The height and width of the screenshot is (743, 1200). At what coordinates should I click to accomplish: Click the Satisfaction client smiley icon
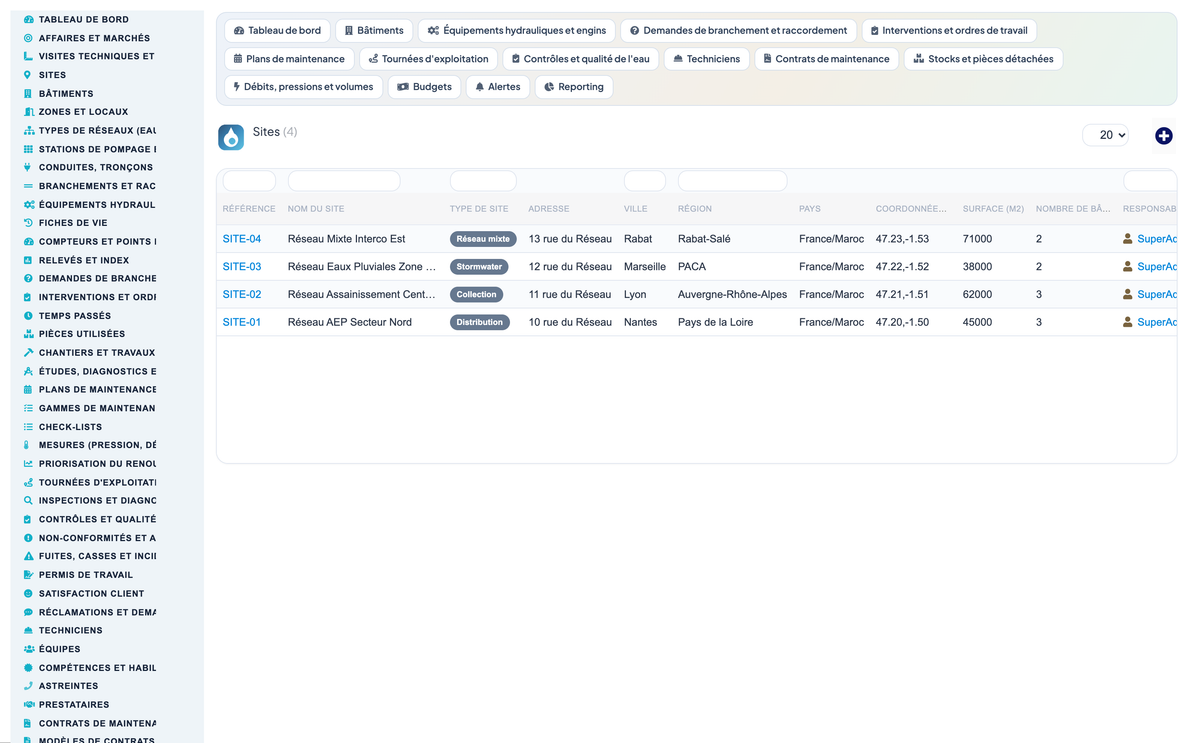(x=28, y=593)
